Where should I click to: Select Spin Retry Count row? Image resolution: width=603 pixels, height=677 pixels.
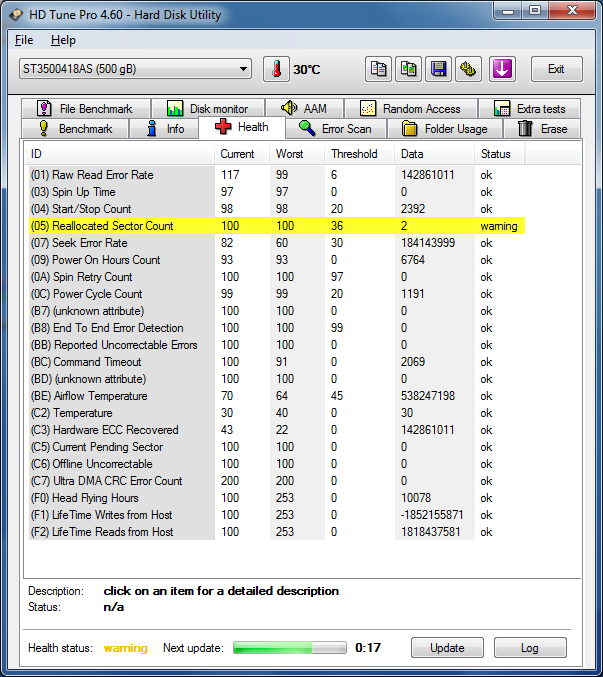click(x=277, y=277)
